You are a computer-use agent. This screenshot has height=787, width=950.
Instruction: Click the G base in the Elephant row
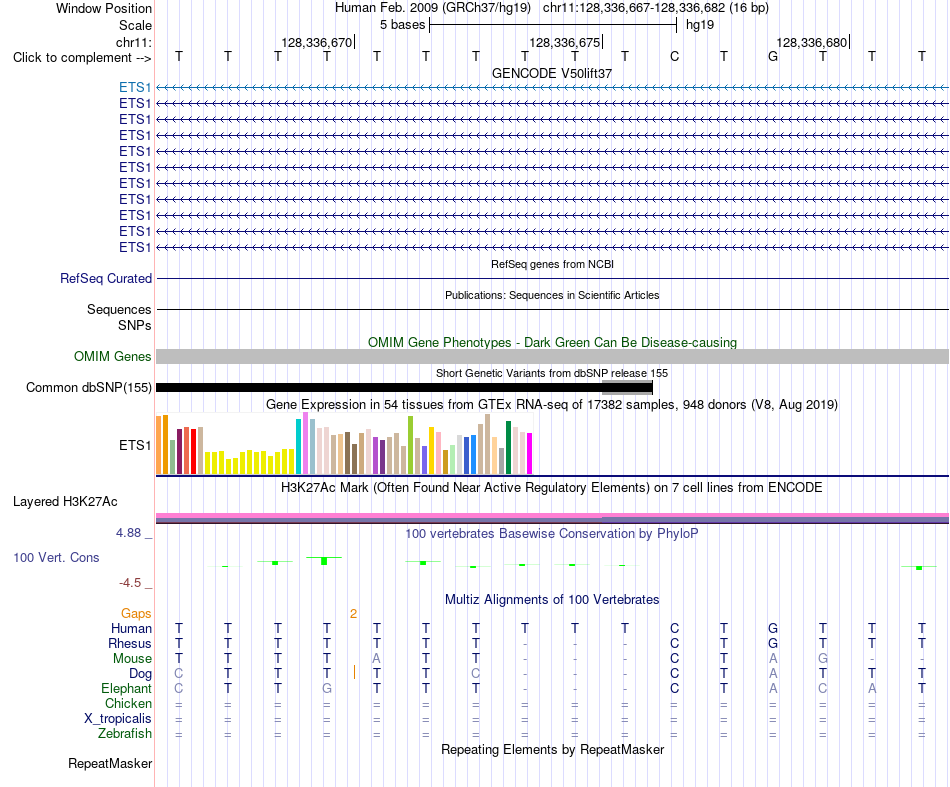pos(327,689)
